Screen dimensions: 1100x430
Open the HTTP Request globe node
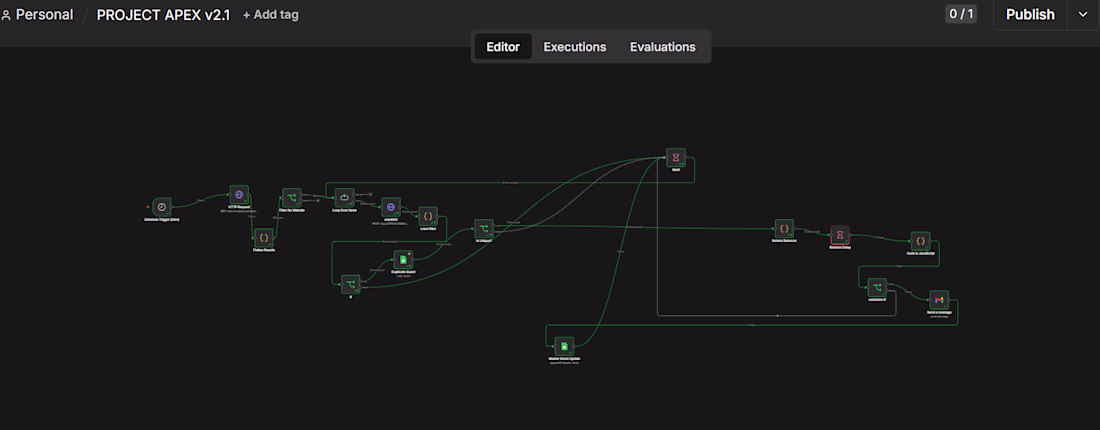coord(239,195)
